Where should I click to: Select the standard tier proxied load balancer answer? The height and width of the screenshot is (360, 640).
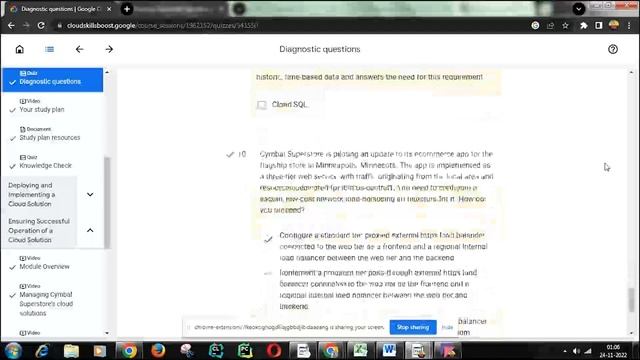[268, 240]
